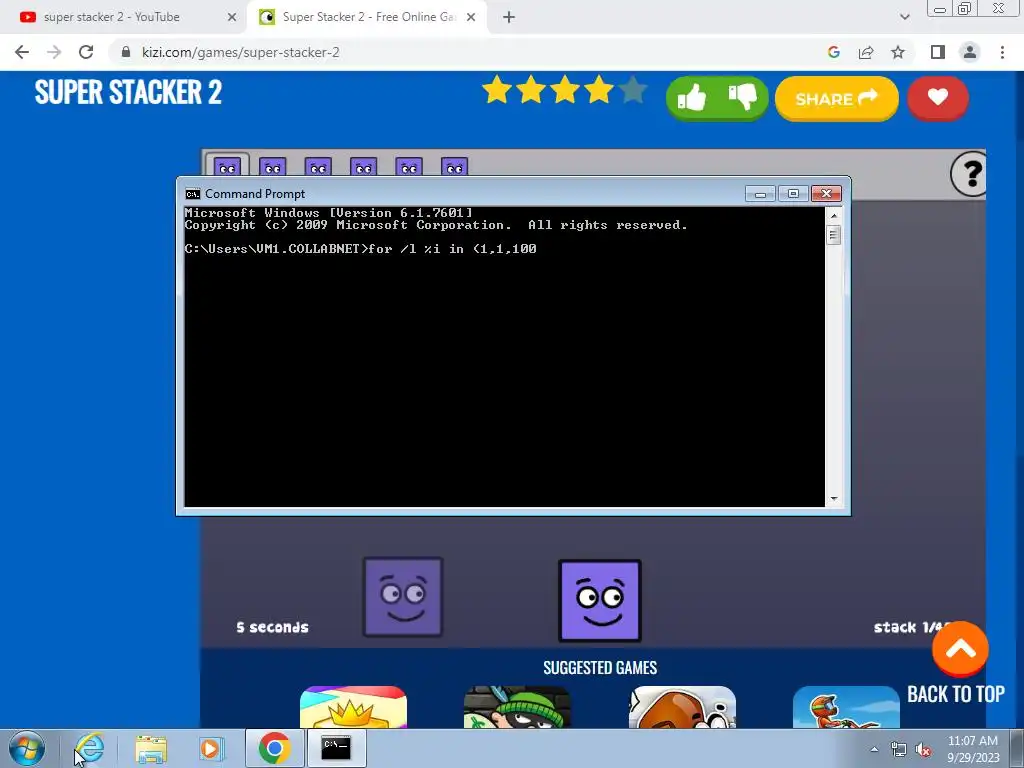Click the yellow SHARE button
The width and height of the screenshot is (1024, 768).
(x=837, y=99)
